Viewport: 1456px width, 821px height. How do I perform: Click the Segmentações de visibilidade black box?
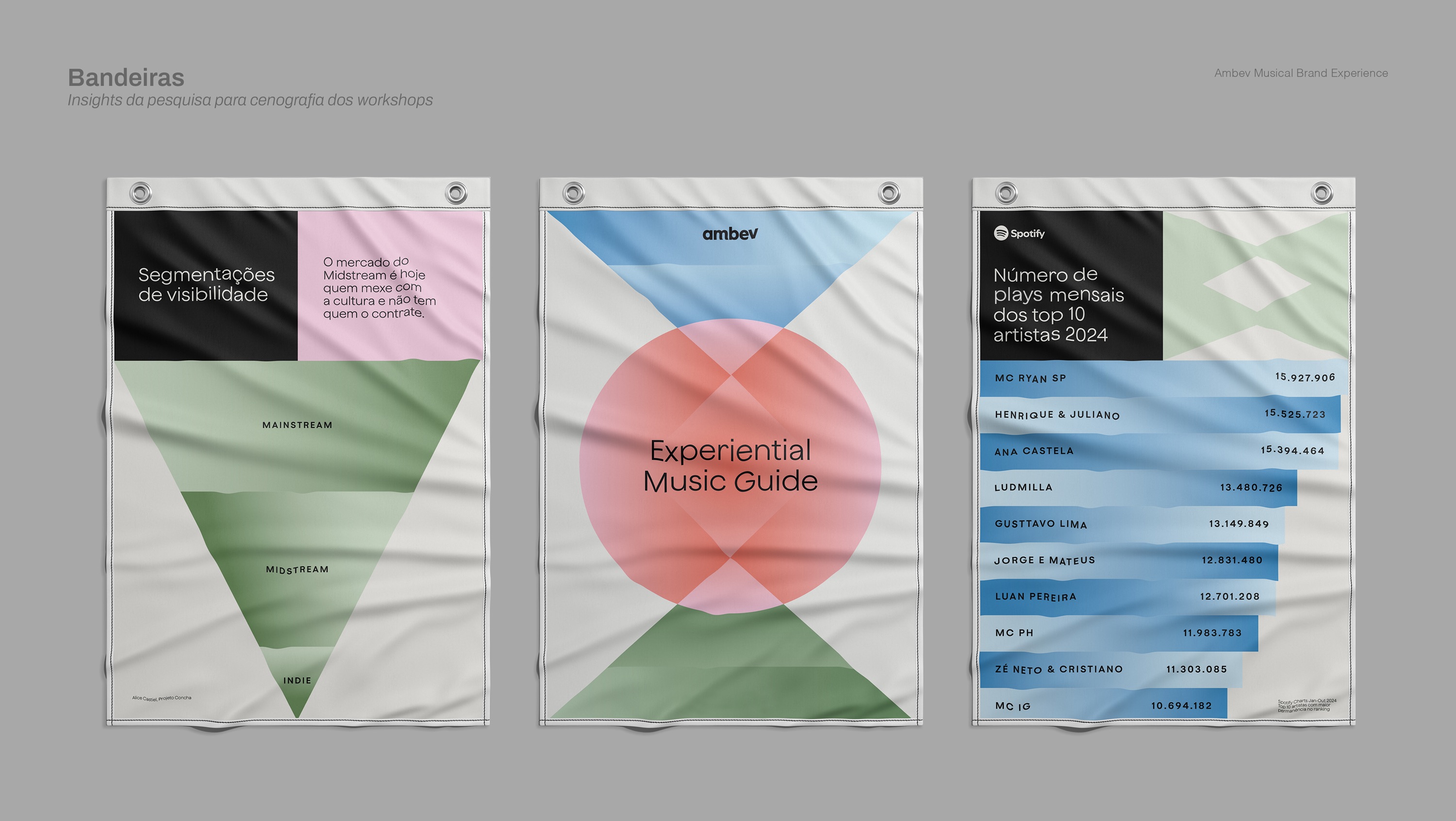click(206, 285)
